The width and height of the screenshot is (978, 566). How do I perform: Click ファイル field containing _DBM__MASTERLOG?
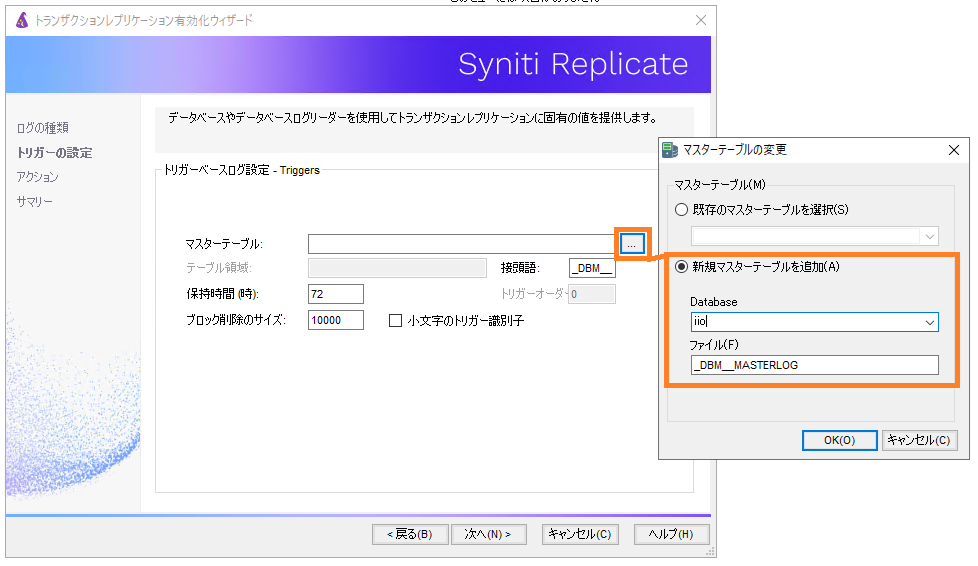(x=815, y=365)
